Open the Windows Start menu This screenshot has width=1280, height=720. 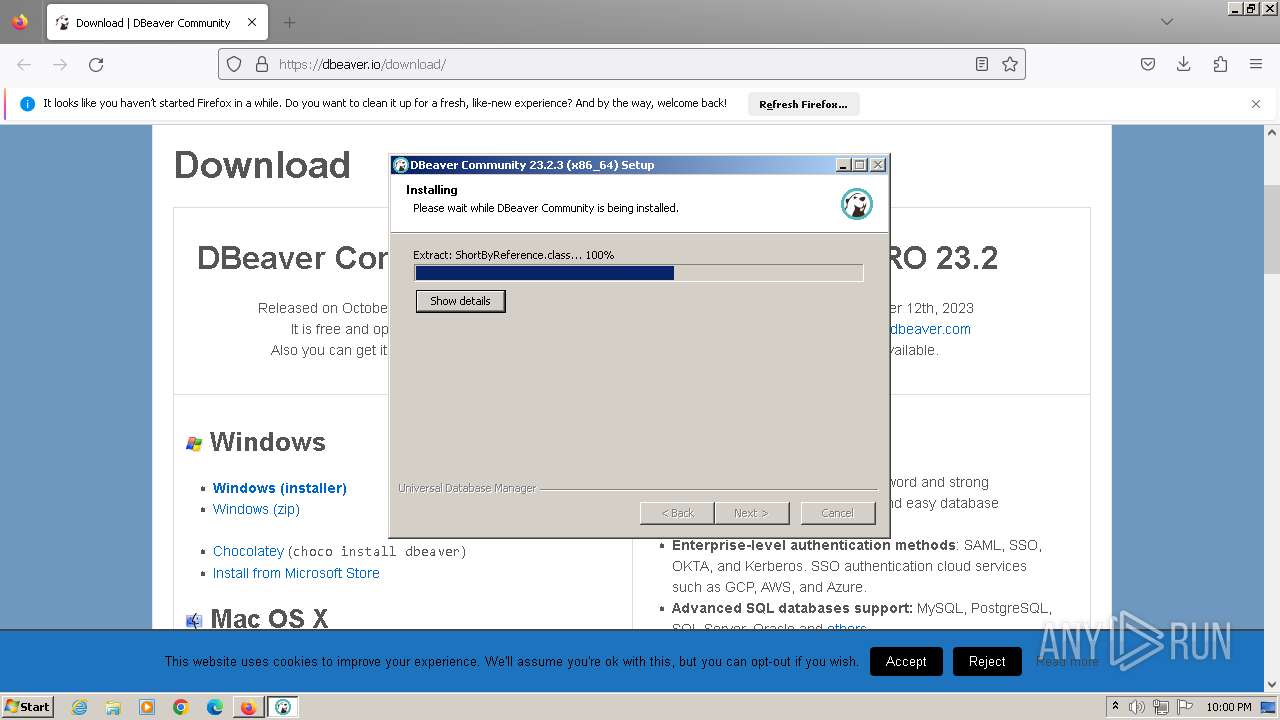tap(28, 706)
